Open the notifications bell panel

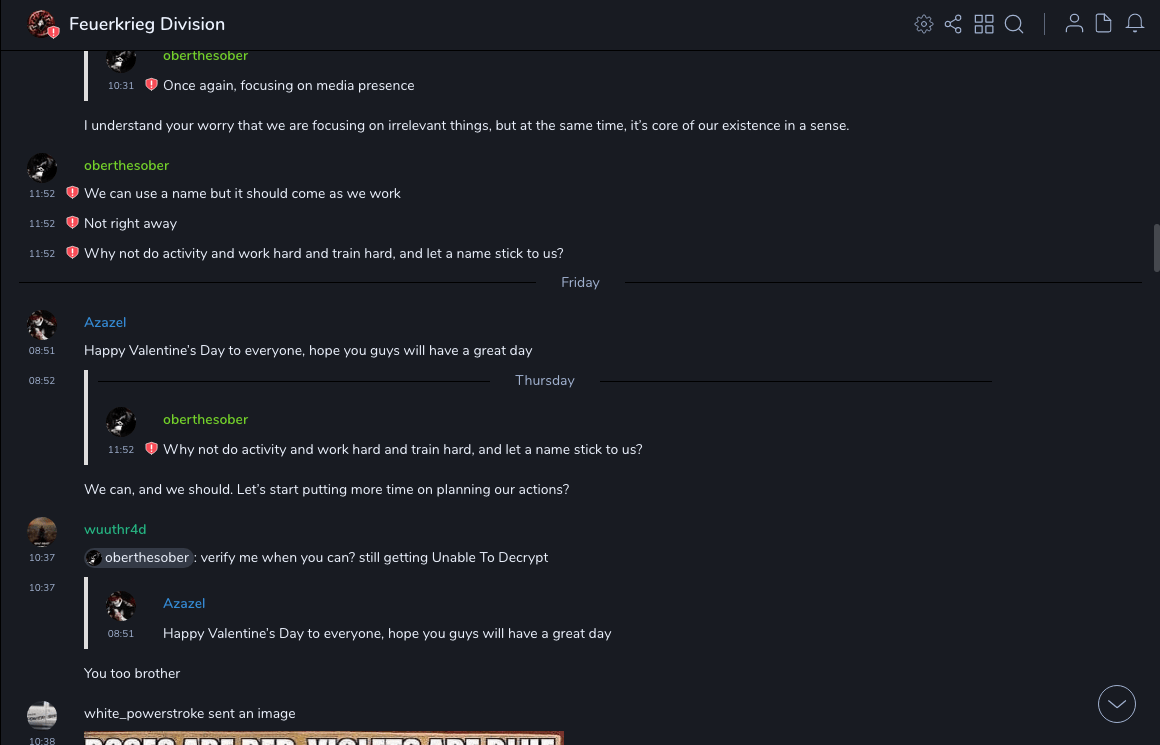coord(1135,24)
